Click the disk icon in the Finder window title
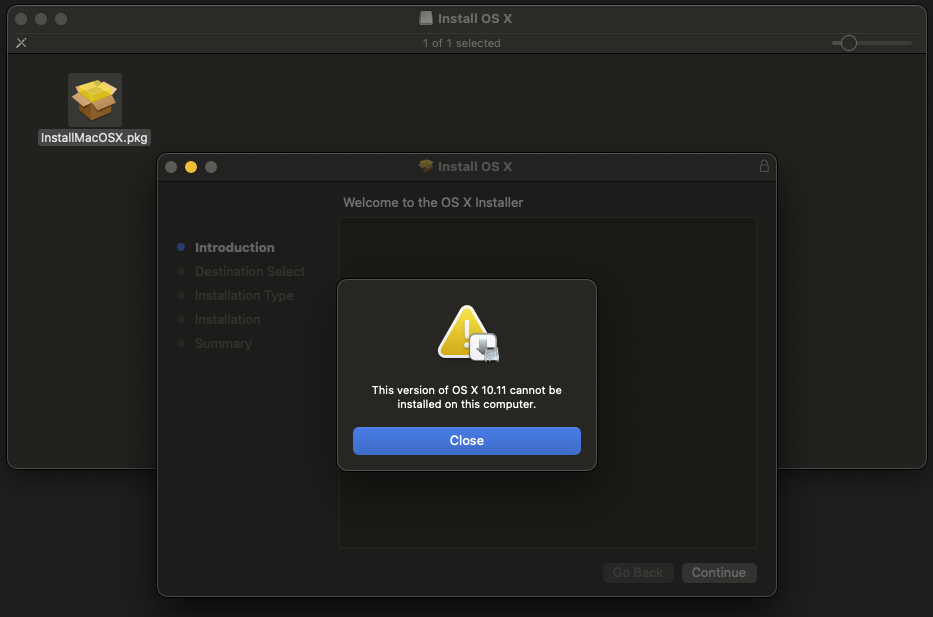The image size is (933, 617). point(425,17)
